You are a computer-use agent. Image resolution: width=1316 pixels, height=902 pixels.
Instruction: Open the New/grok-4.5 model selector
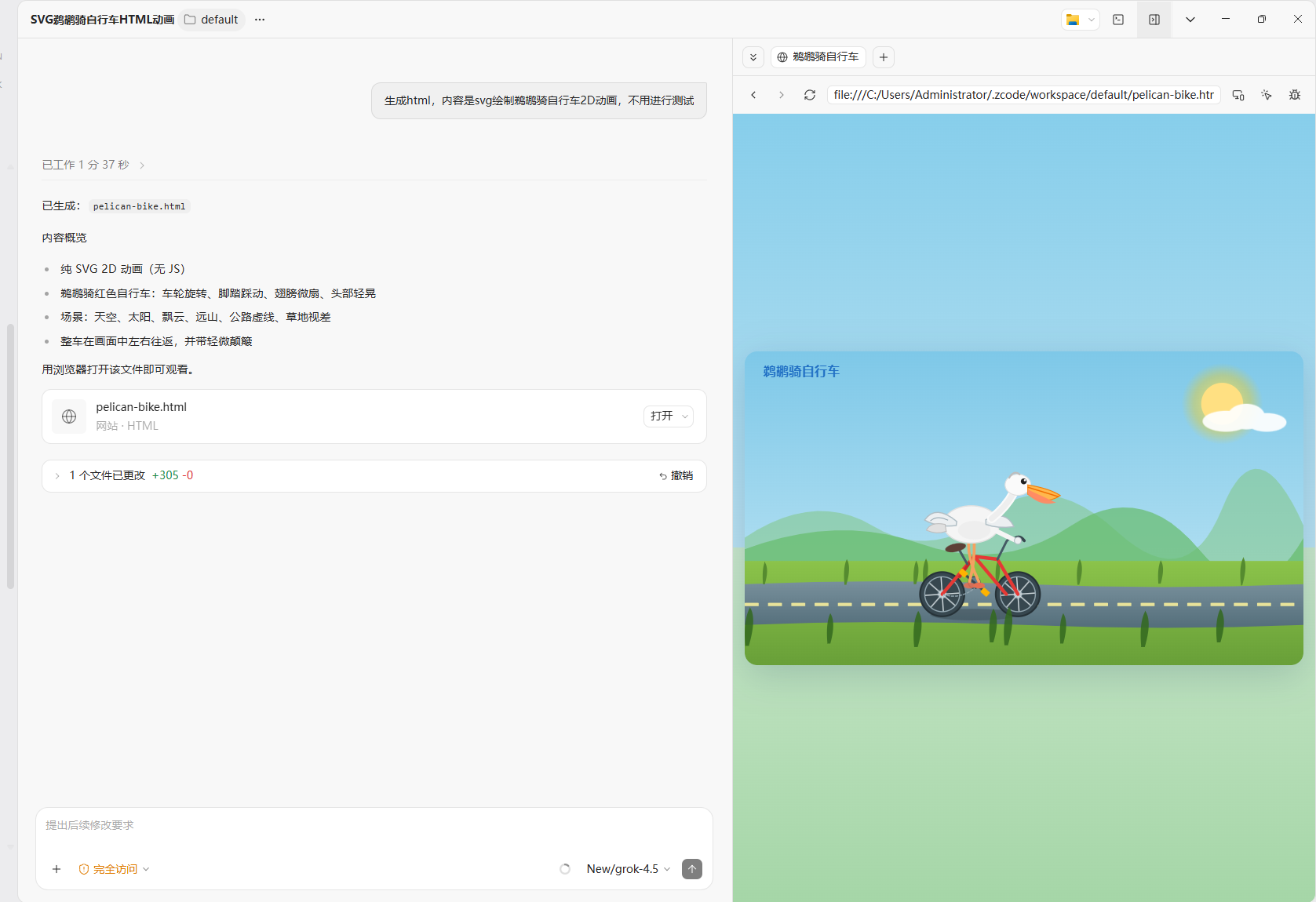pyautogui.click(x=629, y=869)
